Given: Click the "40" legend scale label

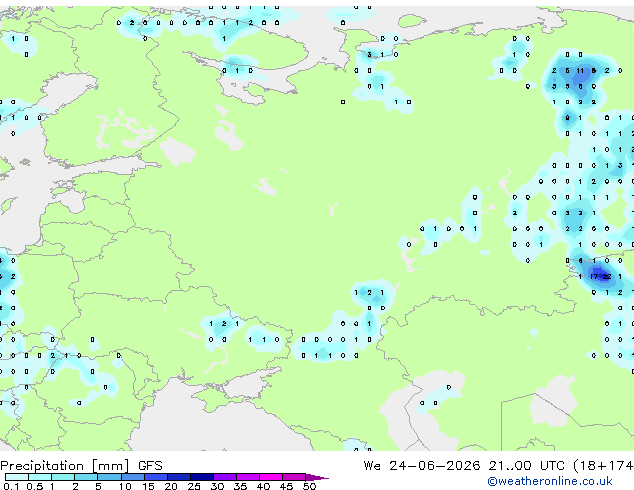Looking at the screenshot, I should 264,486.
